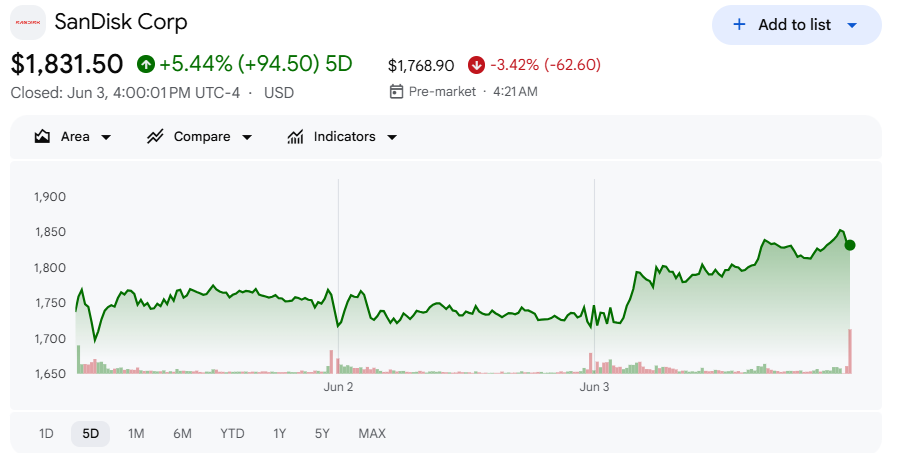Choose the YTD time range
Screen dimensions: 899x453
click(232, 434)
